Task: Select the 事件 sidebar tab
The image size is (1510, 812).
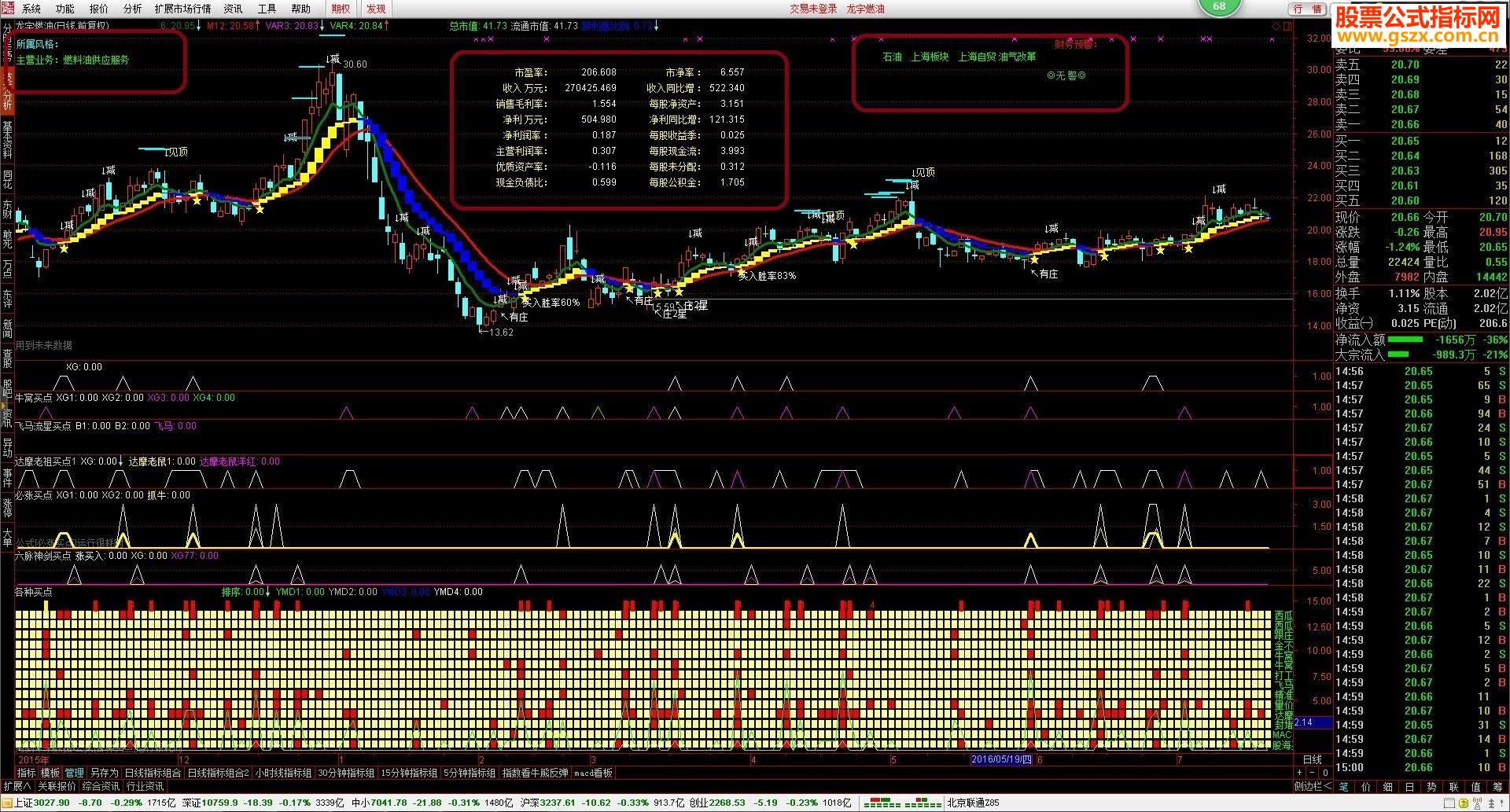Action: pos(8,477)
